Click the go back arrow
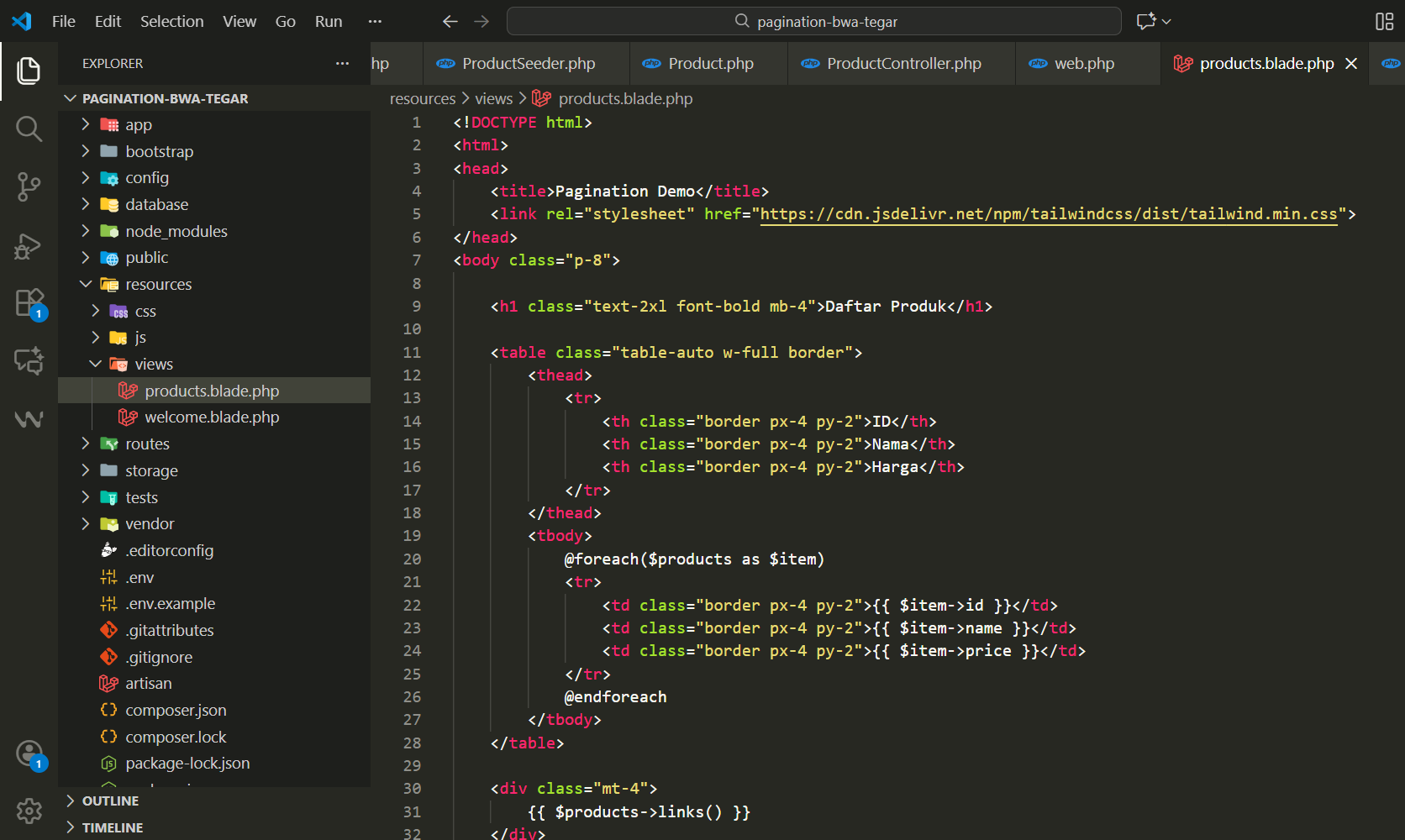 tap(450, 22)
